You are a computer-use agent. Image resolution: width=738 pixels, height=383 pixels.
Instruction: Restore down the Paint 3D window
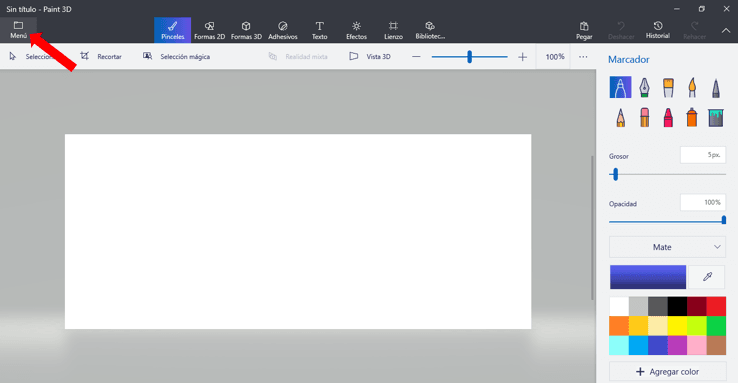tap(701, 9)
